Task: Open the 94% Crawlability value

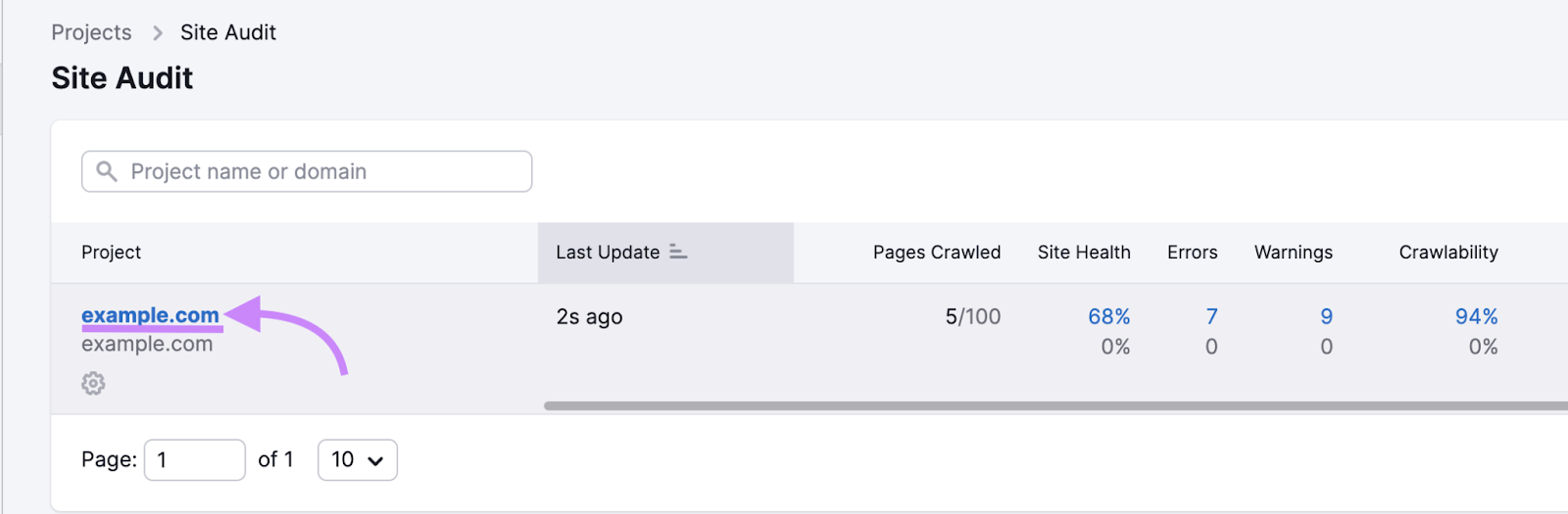Action: pos(1476,316)
